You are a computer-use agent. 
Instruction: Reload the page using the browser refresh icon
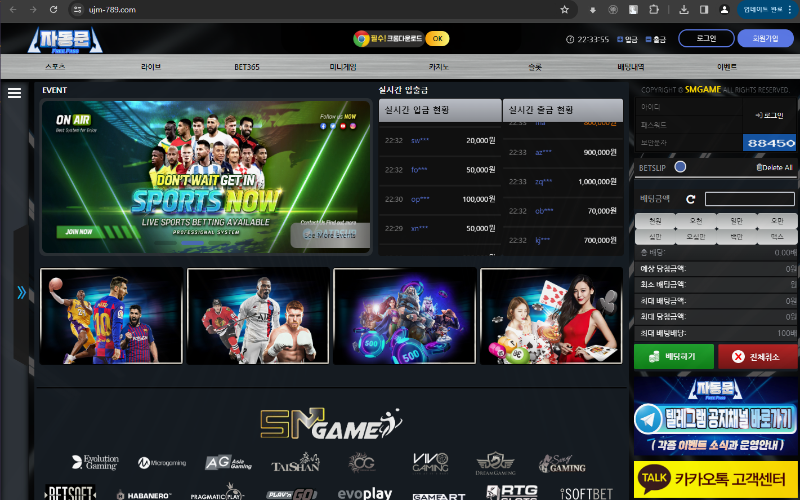tap(54, 9)
